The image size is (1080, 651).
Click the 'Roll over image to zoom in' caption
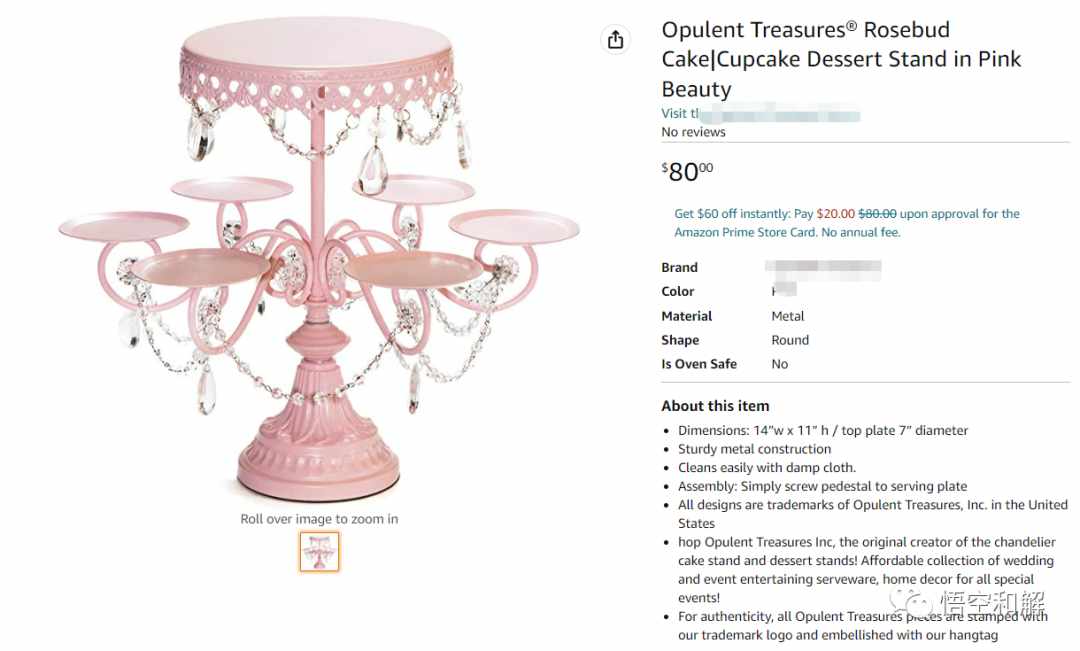click(x=319, y=519)
